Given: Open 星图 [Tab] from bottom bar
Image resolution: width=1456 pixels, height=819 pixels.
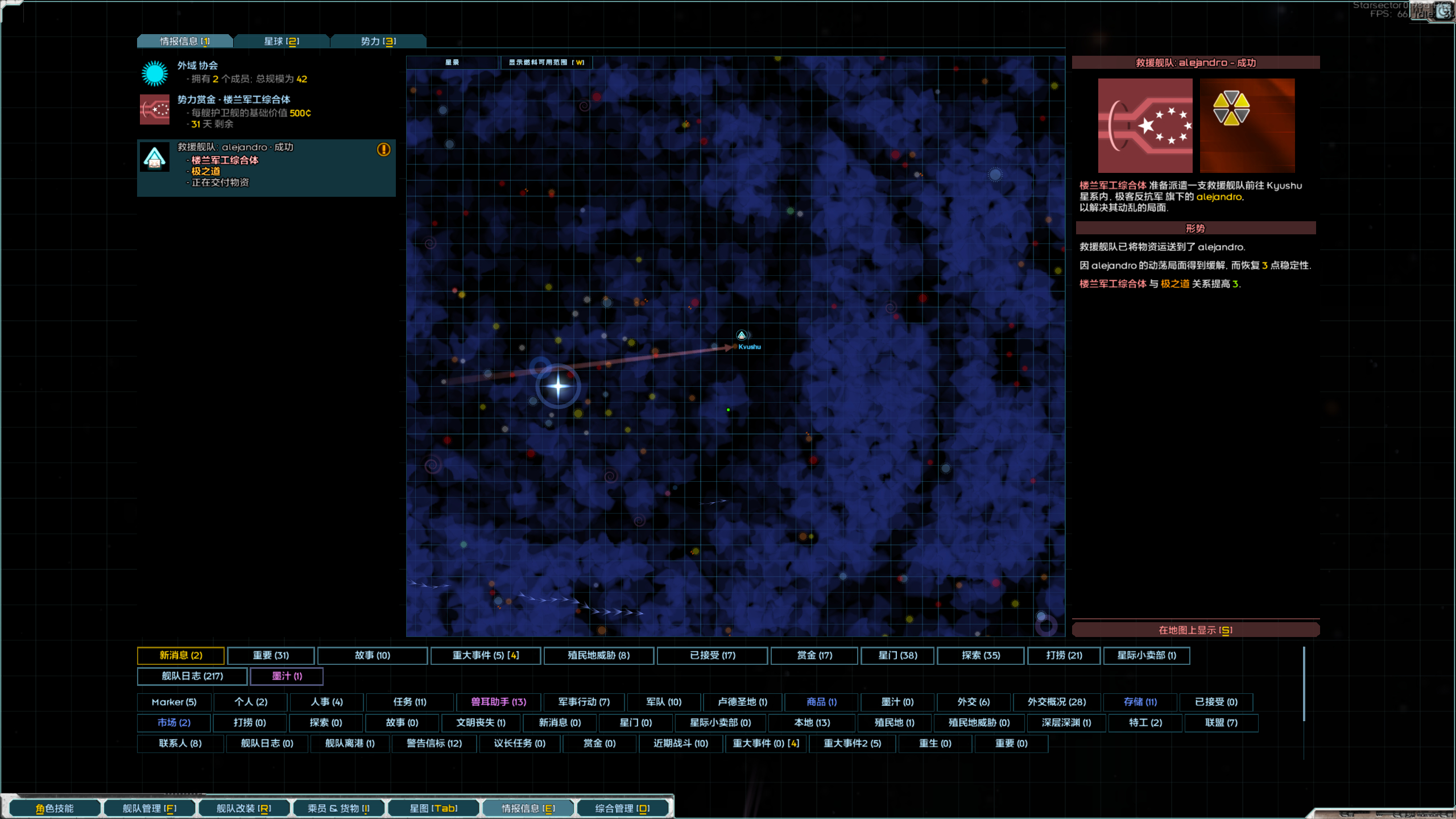Looking at the screenshot, I should tap(433, 808).
